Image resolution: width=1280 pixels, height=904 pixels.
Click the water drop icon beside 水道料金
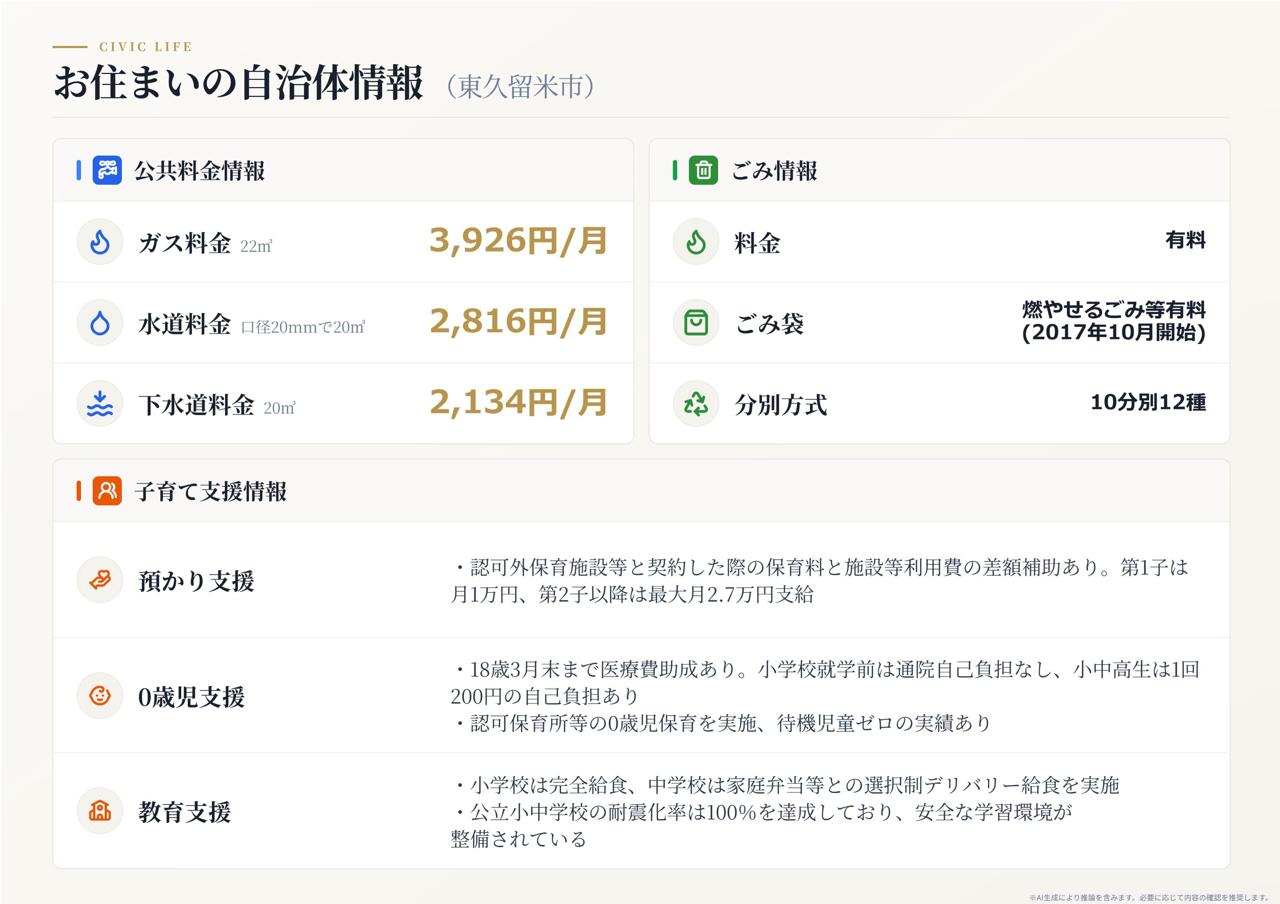tap(100, 323)
